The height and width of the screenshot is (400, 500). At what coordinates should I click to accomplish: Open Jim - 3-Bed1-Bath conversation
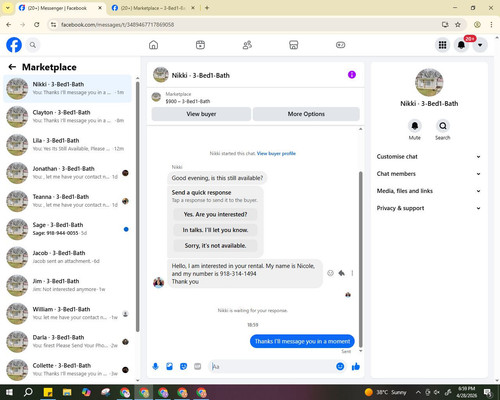pos(68,285)
